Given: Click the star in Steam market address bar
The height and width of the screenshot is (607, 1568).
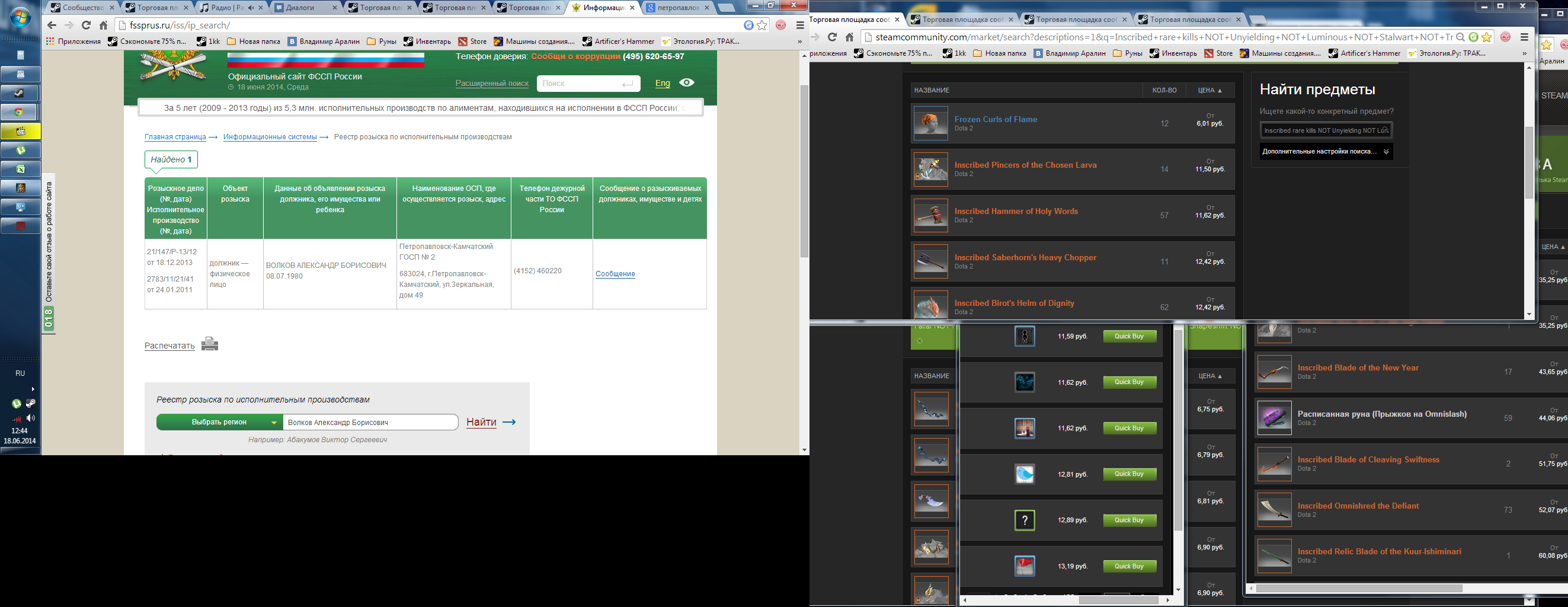Looking at the screenshot, I should tap(1486, 37).
